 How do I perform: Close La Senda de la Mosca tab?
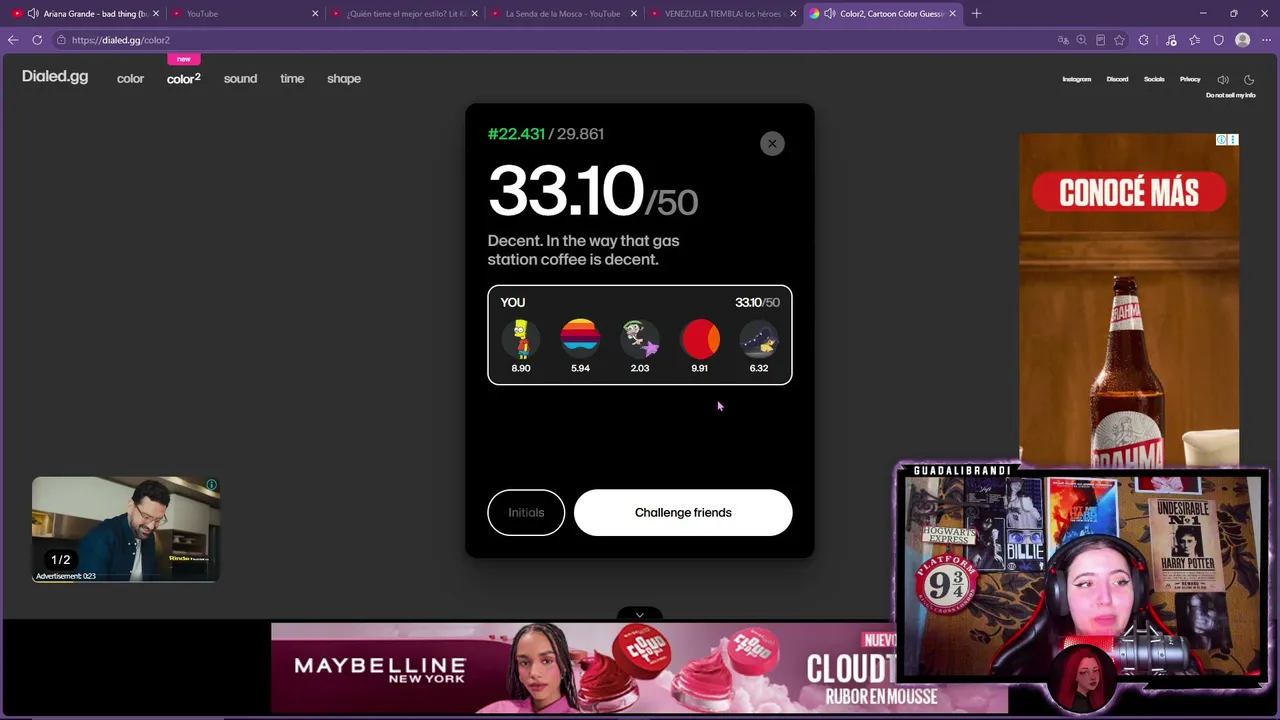tap(633, 14)
